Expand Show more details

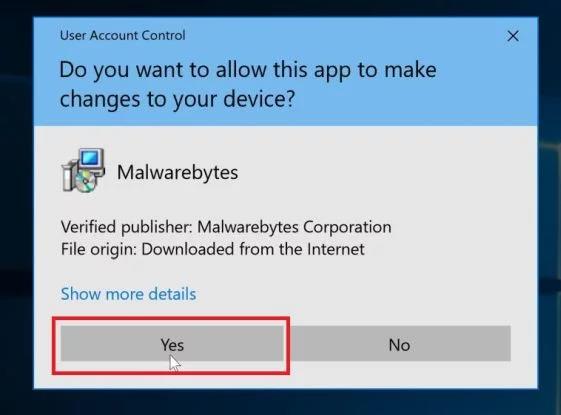128,294
